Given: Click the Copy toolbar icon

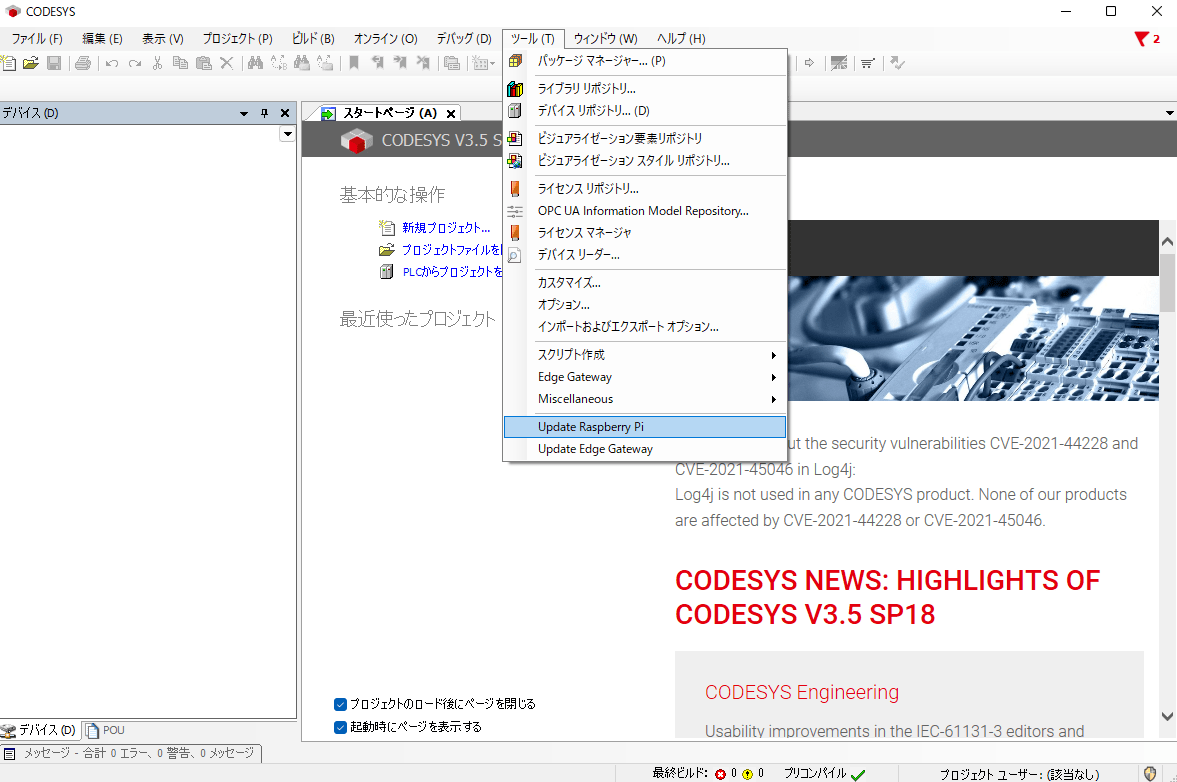Looking at the screenshot, I should tap(180, 63).
